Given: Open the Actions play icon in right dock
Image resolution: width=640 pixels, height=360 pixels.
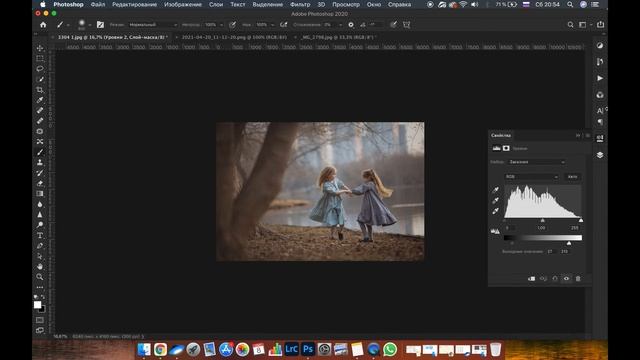Looking at the screenshot, I should tap(600, 78).
